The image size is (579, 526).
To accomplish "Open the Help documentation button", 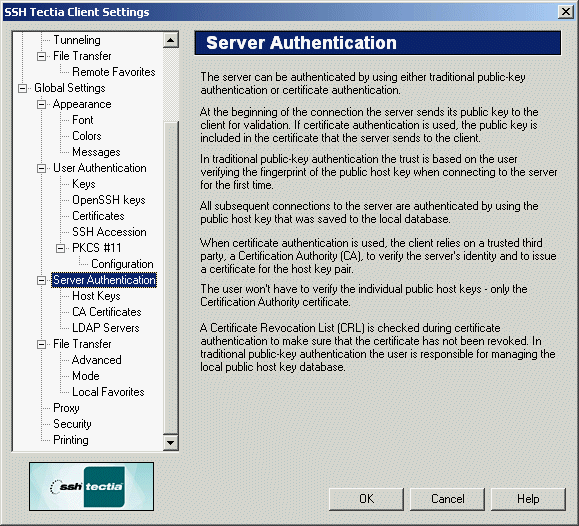I will (x=528, y=499).
